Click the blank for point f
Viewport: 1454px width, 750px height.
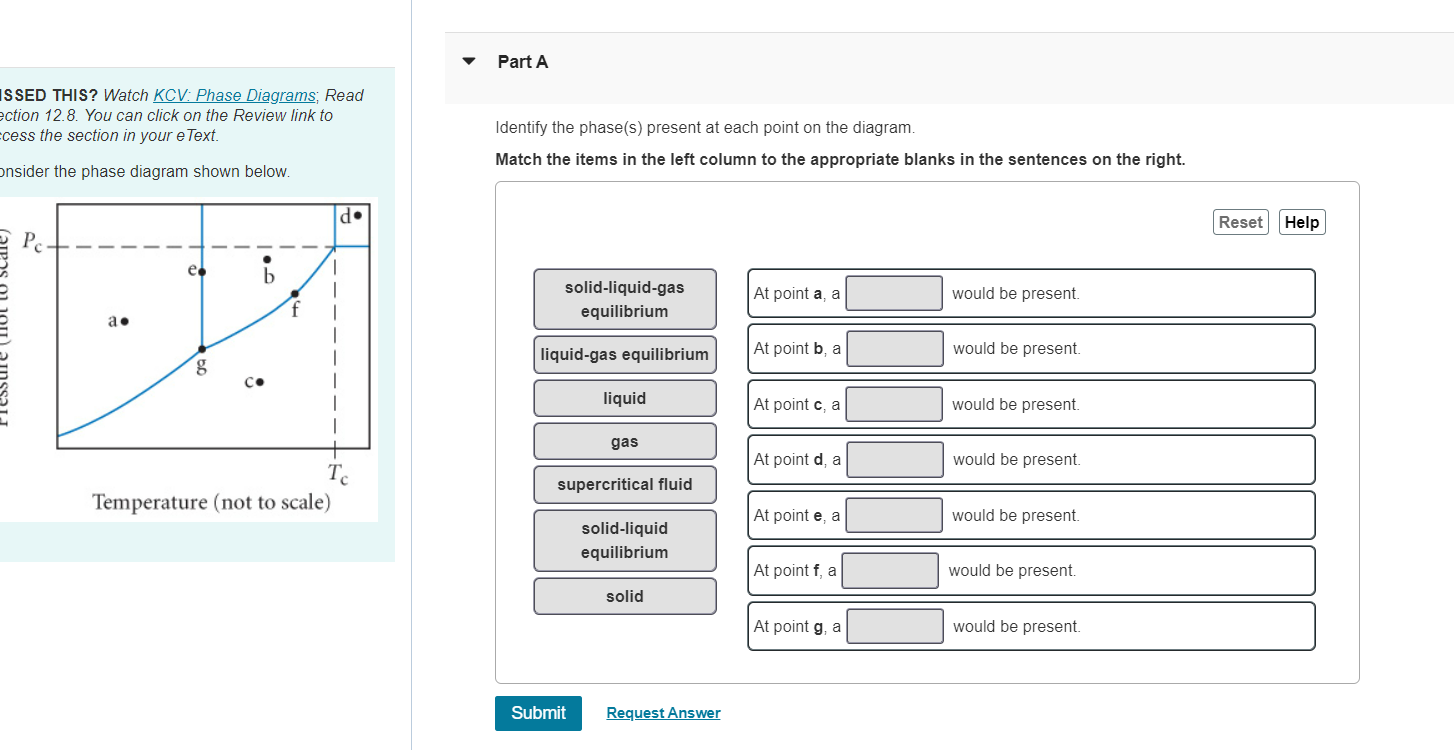coord(890,570)
